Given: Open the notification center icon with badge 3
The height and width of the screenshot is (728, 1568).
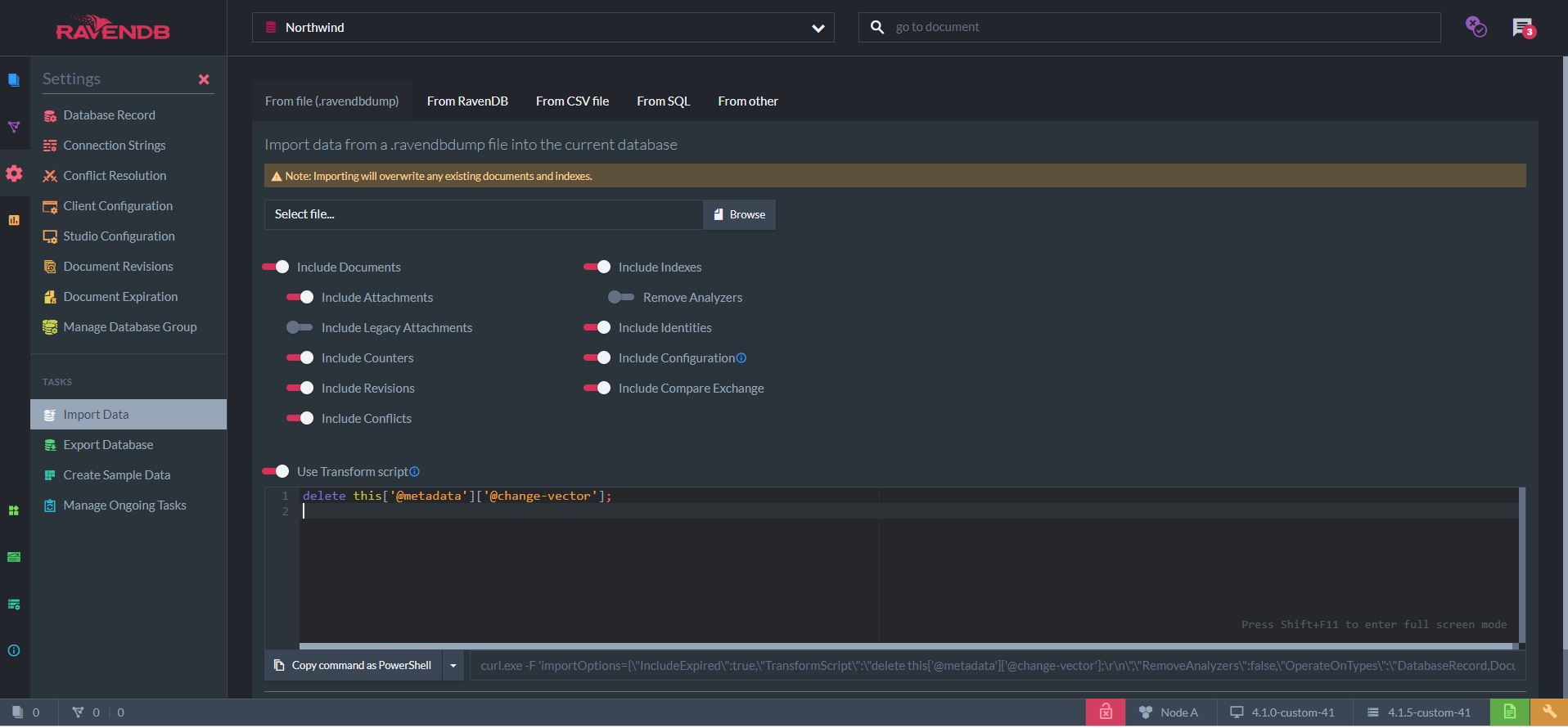Looking at the screenshot, I should 1523,28.
